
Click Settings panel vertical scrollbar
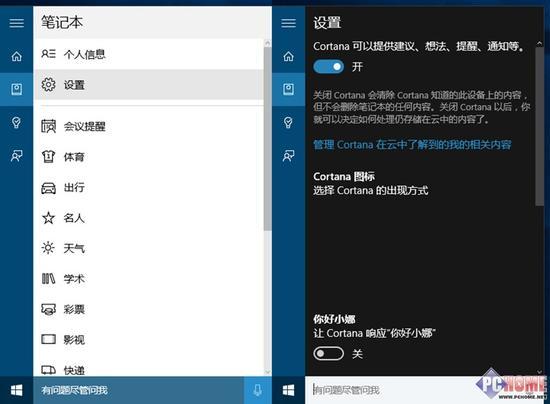coord(539,126)
